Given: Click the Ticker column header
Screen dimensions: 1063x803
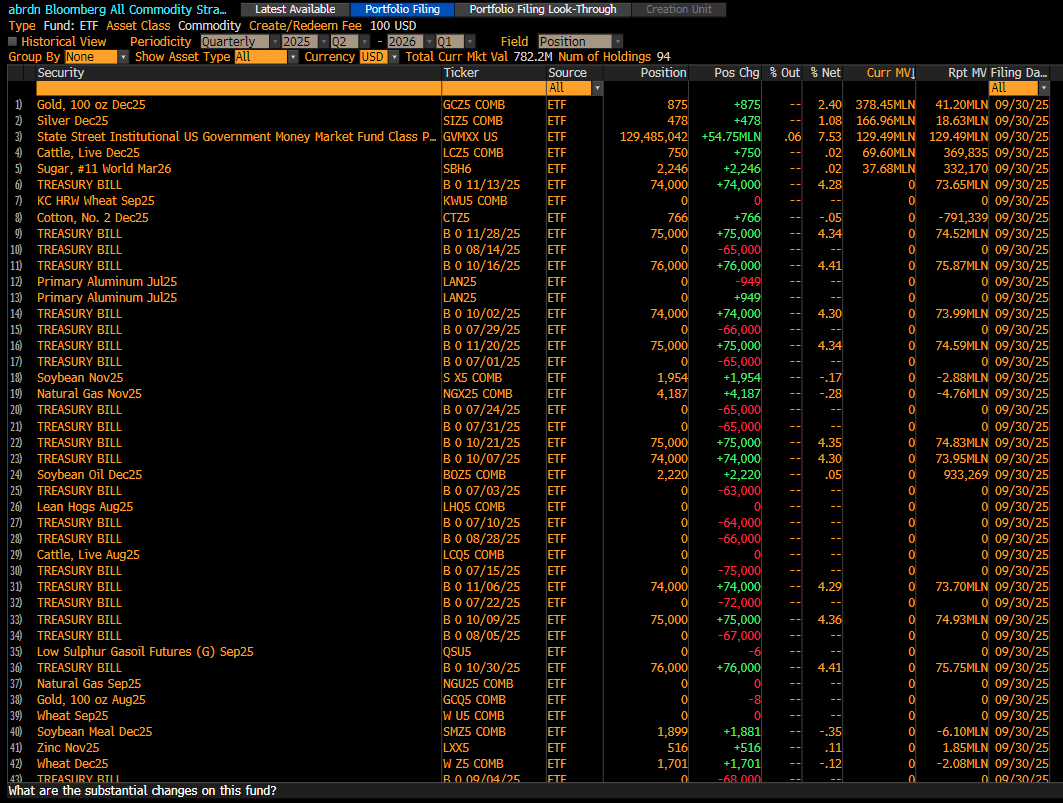Looking at the screenshot, I should click(492, 73).
